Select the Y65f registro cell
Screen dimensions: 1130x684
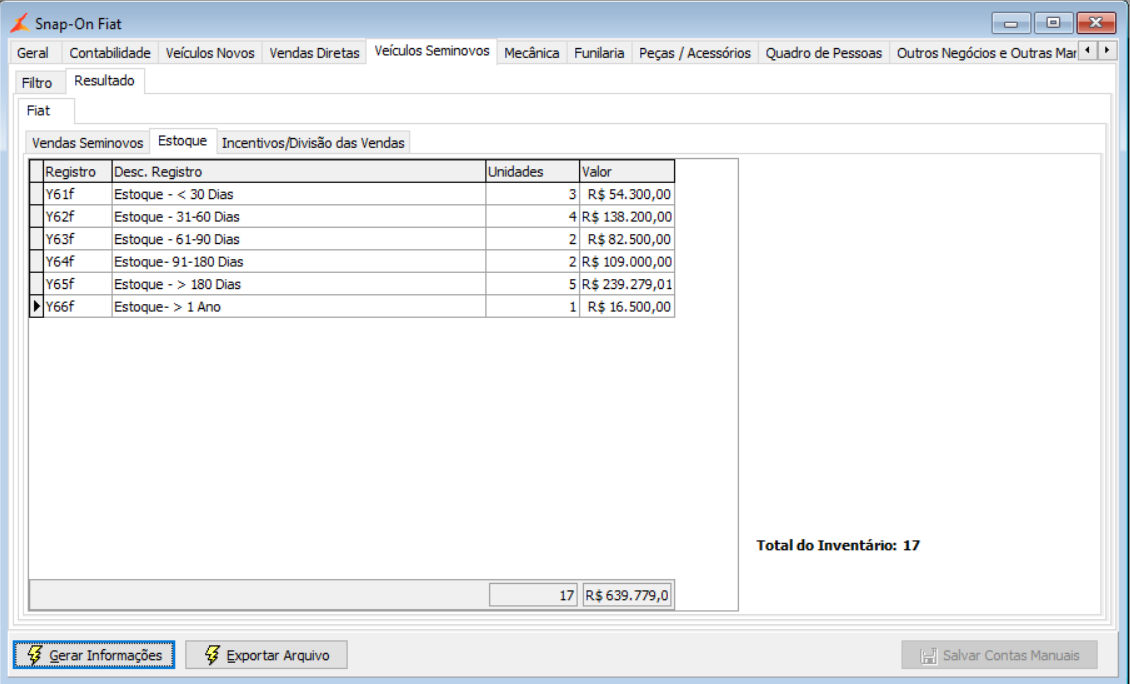[x=78, y=284]
